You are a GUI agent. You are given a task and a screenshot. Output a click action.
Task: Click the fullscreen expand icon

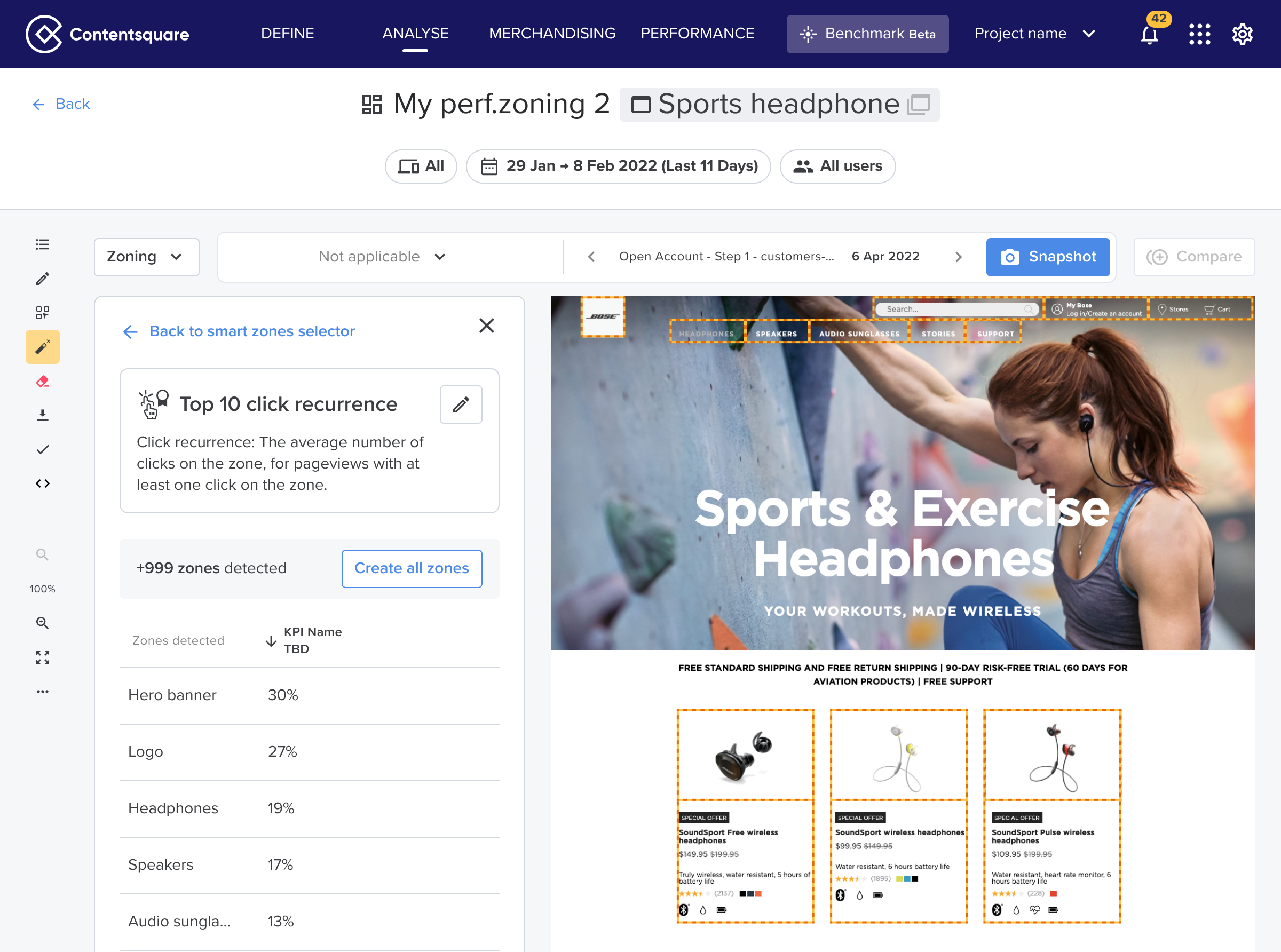pos(43,657)
